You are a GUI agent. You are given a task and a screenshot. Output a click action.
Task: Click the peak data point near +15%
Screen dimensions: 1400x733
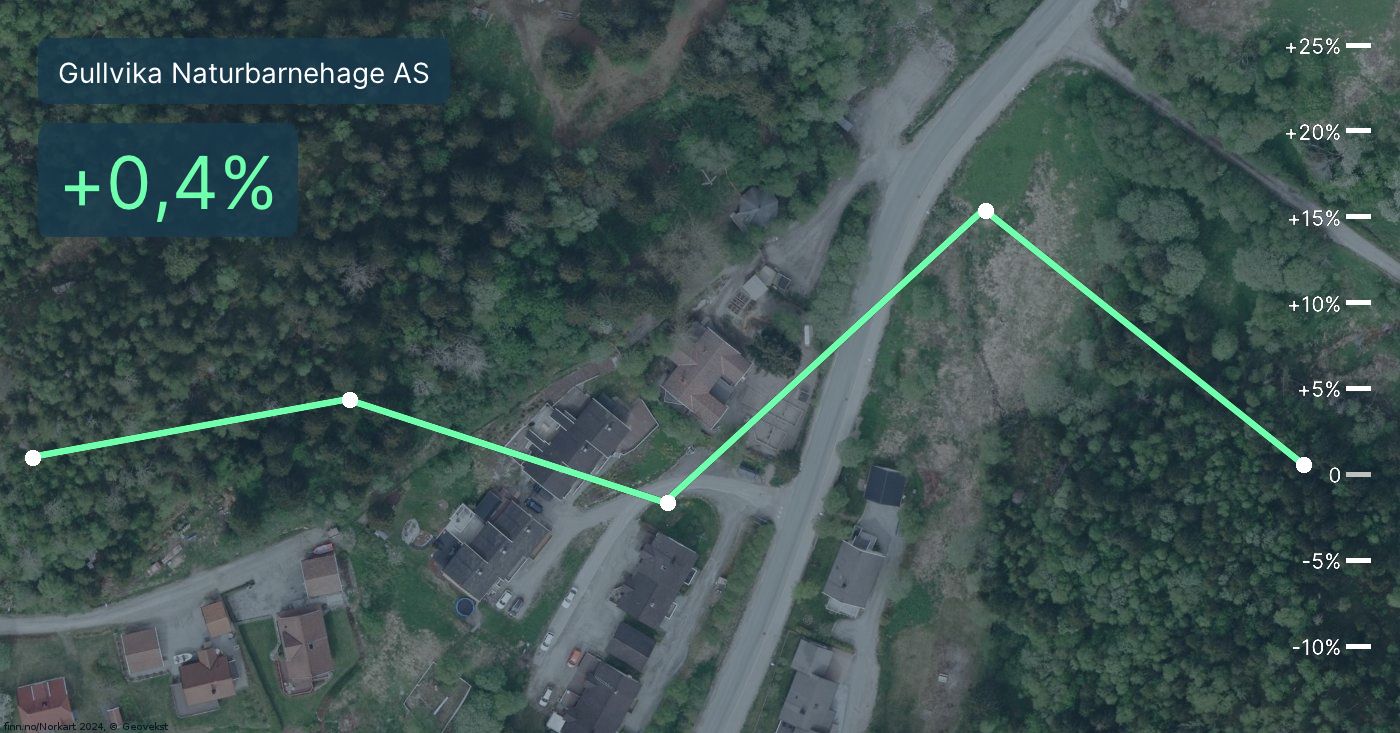pos(986,211)
